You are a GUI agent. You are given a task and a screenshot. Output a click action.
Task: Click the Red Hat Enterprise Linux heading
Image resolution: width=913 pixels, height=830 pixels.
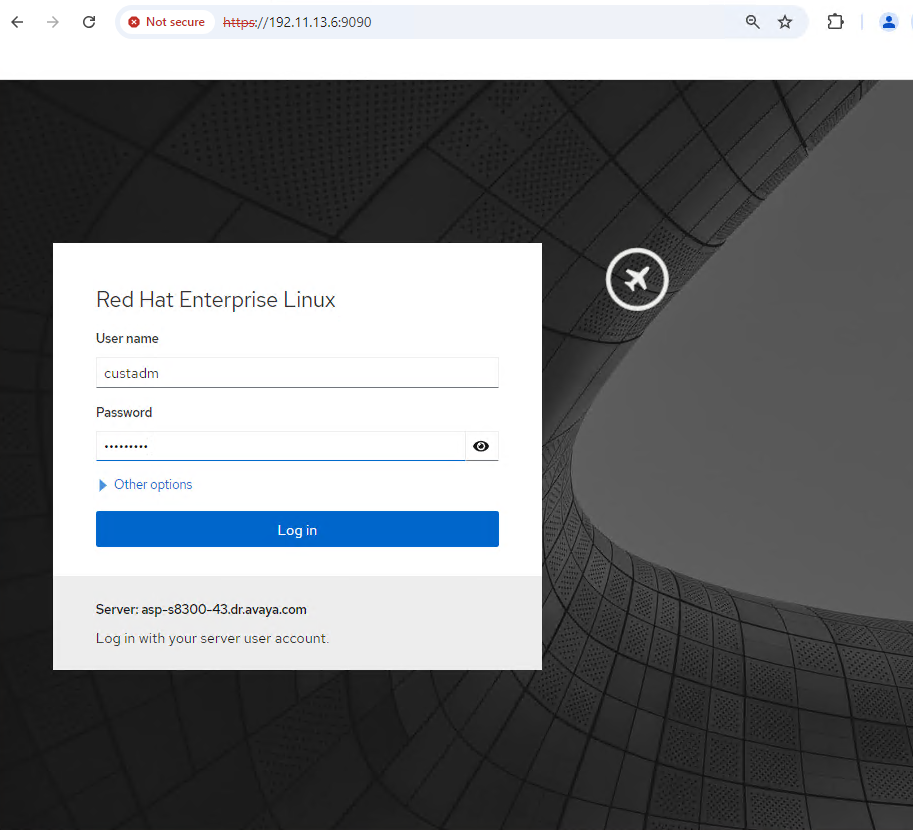(x=215, y=300)
